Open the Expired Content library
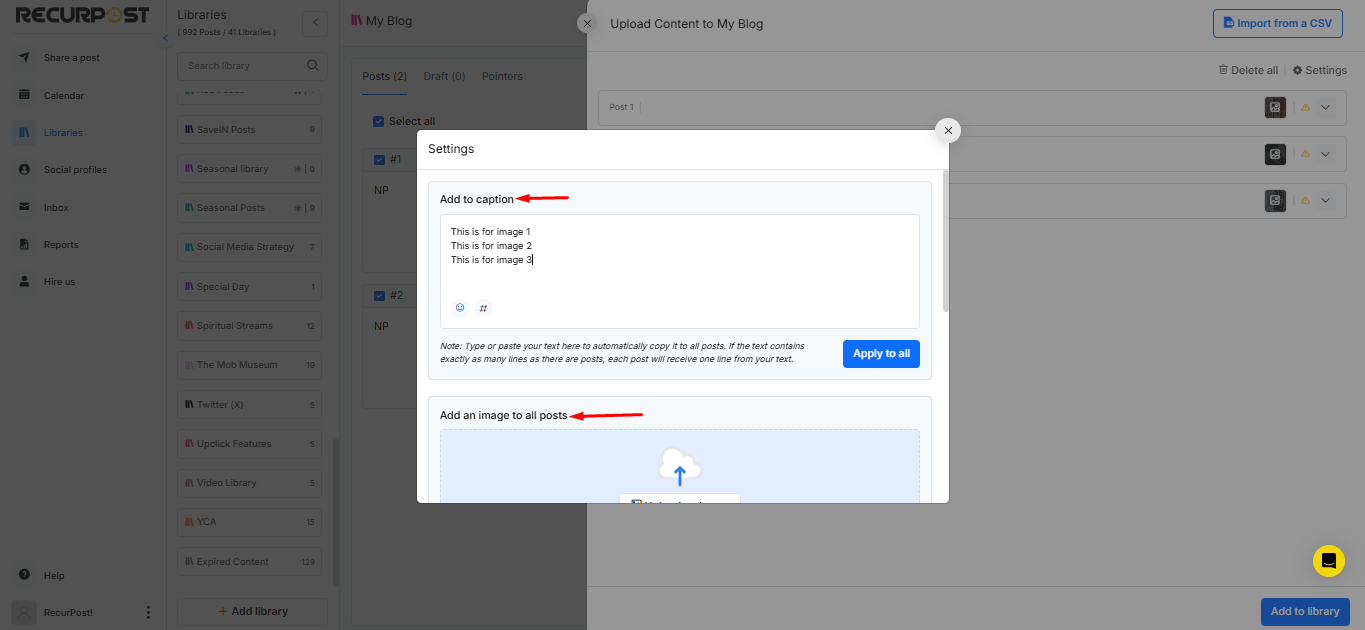Screen dimensions: 1365x630 pyautogui.click(x=250, y=562)
